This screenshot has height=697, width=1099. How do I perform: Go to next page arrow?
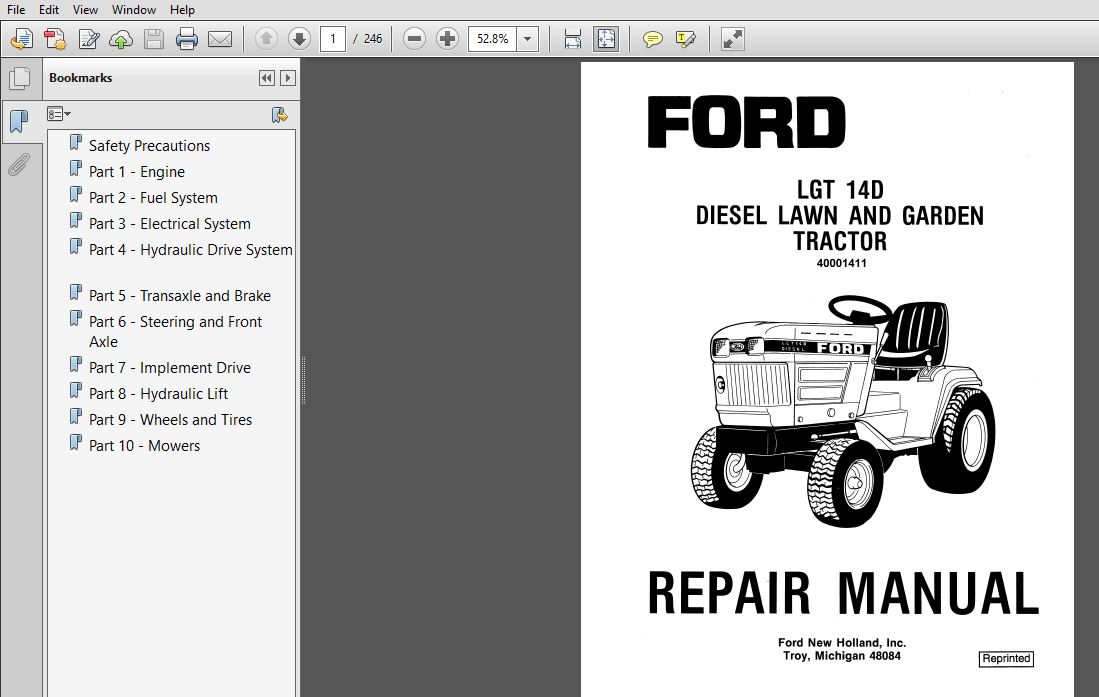299,39
